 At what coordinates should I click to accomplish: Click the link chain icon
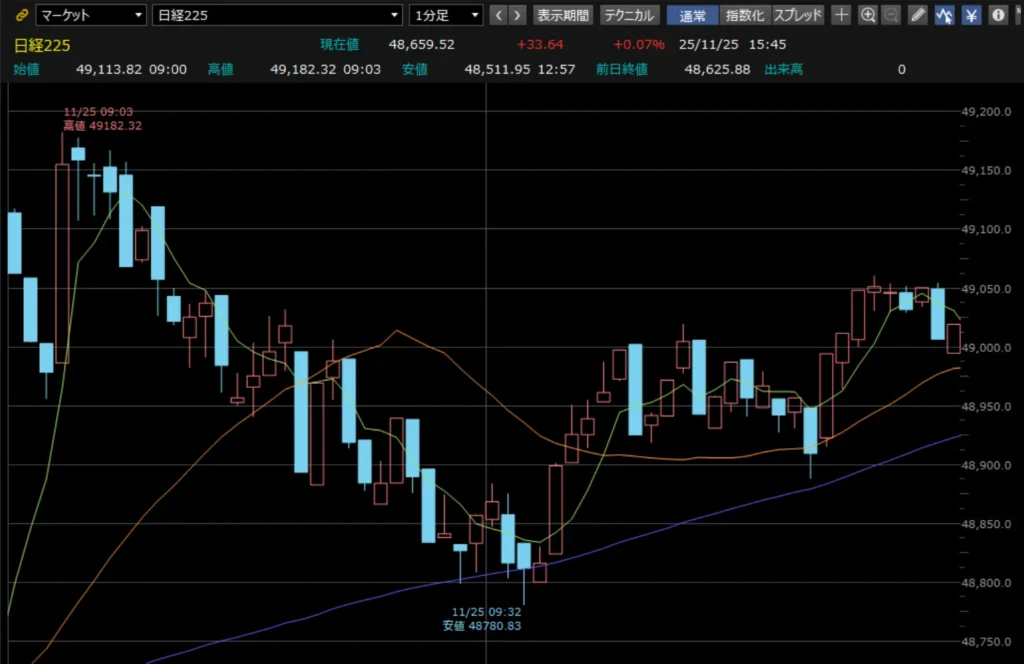coord(21,15)
